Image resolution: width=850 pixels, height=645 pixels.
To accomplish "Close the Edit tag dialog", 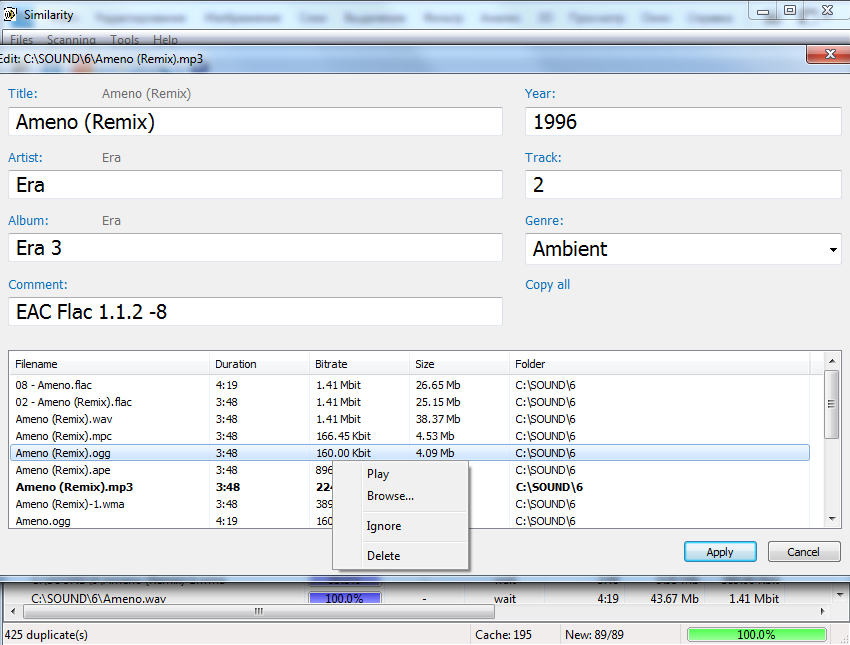I will (829, 54).
